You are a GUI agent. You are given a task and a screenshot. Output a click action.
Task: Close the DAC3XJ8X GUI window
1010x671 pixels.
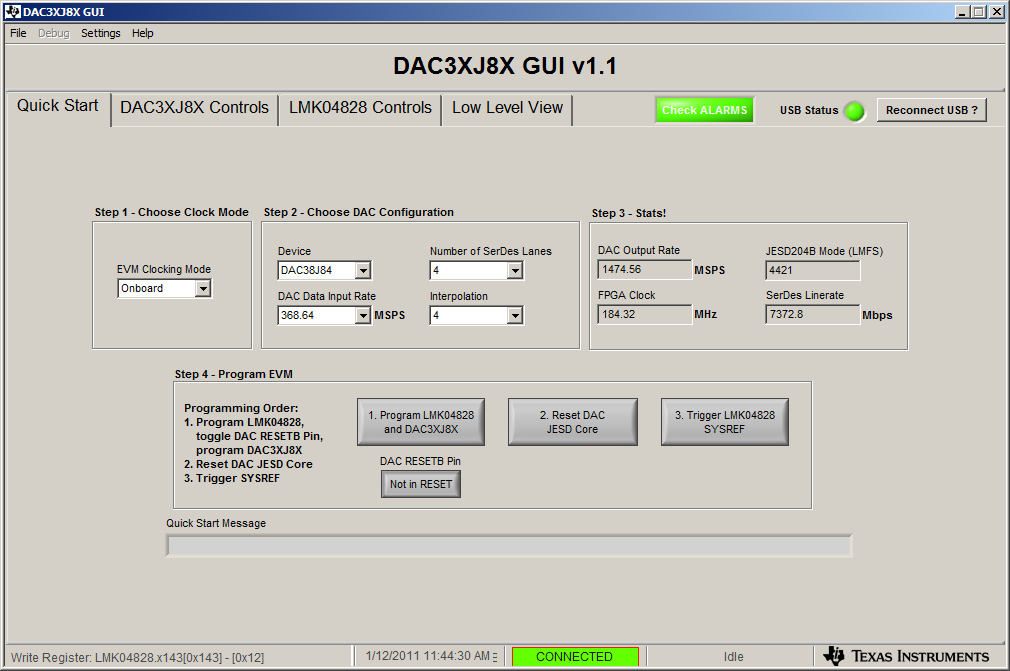point(997,12)
